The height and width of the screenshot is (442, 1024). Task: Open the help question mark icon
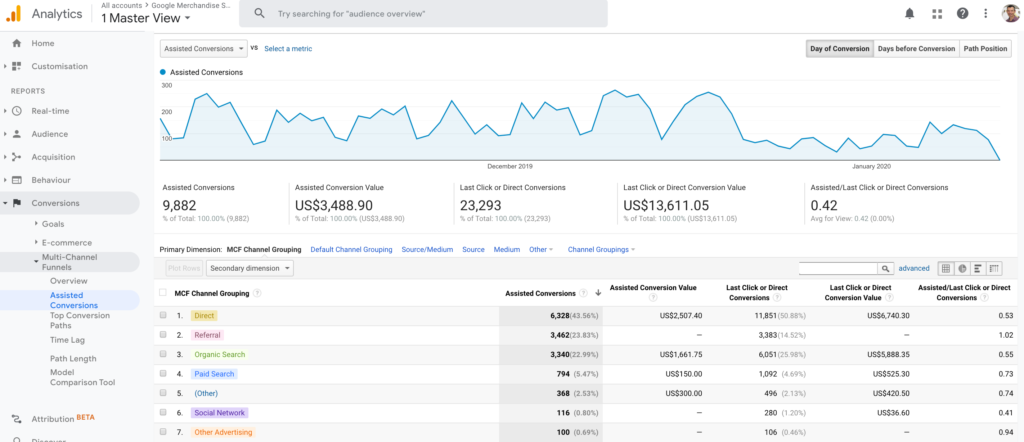[x=962, y=14]
